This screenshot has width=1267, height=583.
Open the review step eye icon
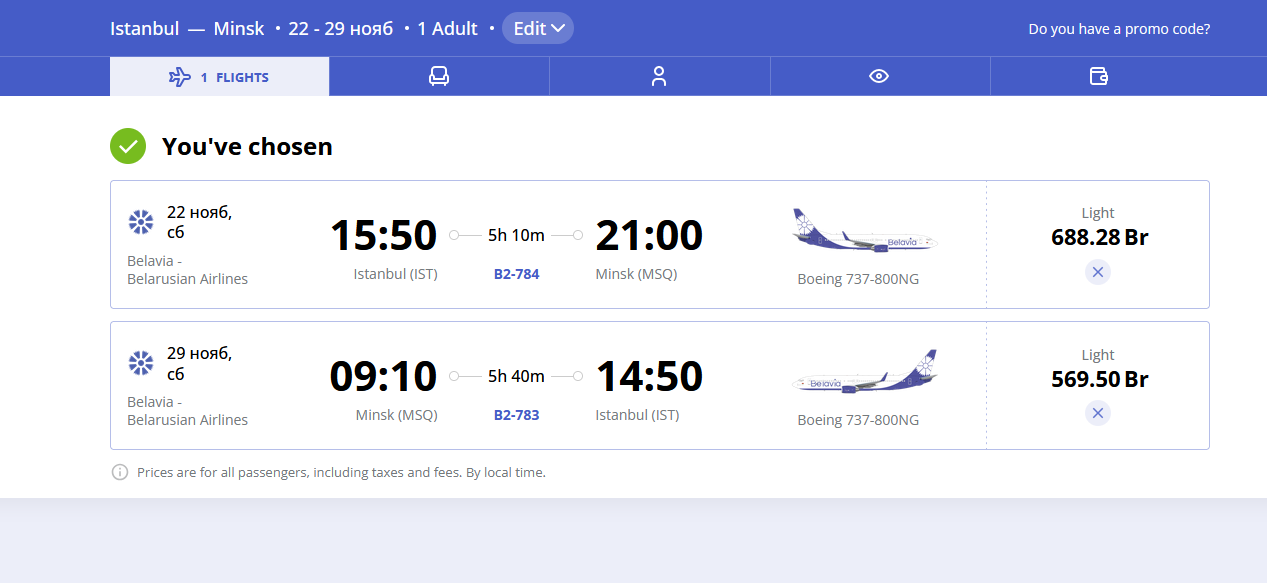pos(879,76)
